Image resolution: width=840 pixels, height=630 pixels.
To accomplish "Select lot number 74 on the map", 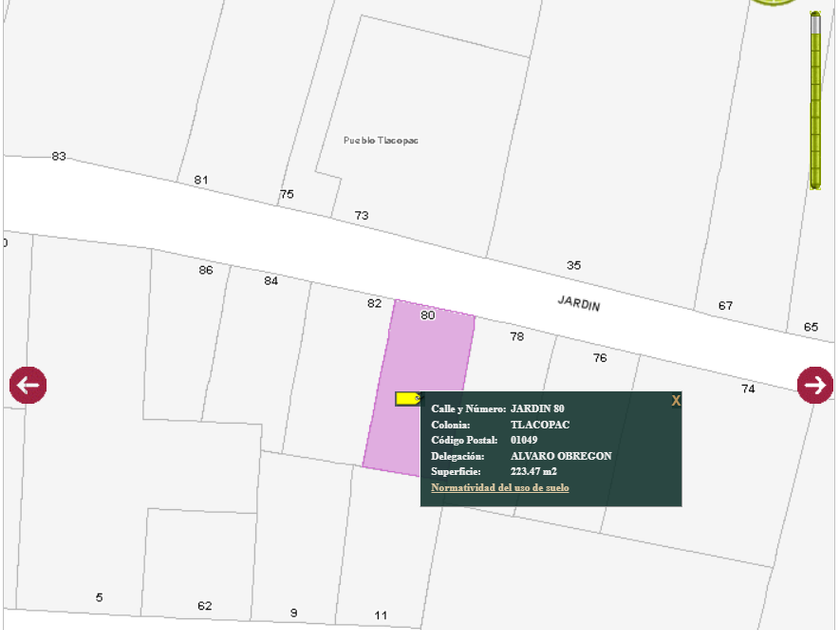I will pyautogui.click(x=748, y=389).
